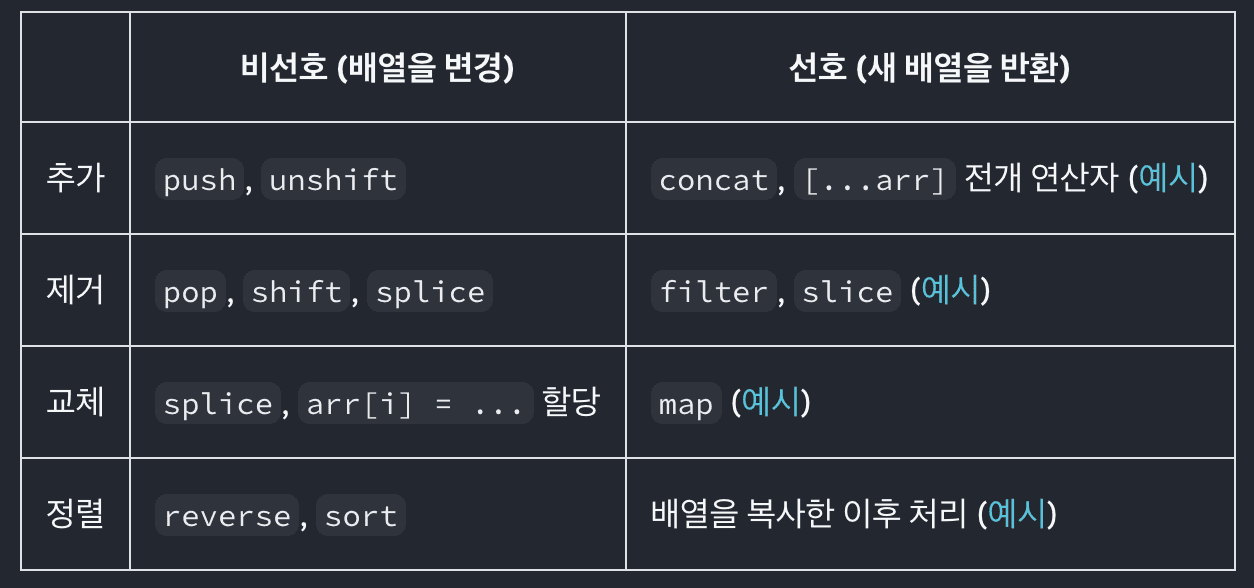The height and width of the screenshot is (588, 1254).
Task: Click the slice code snippet
Action: [847, 292]
